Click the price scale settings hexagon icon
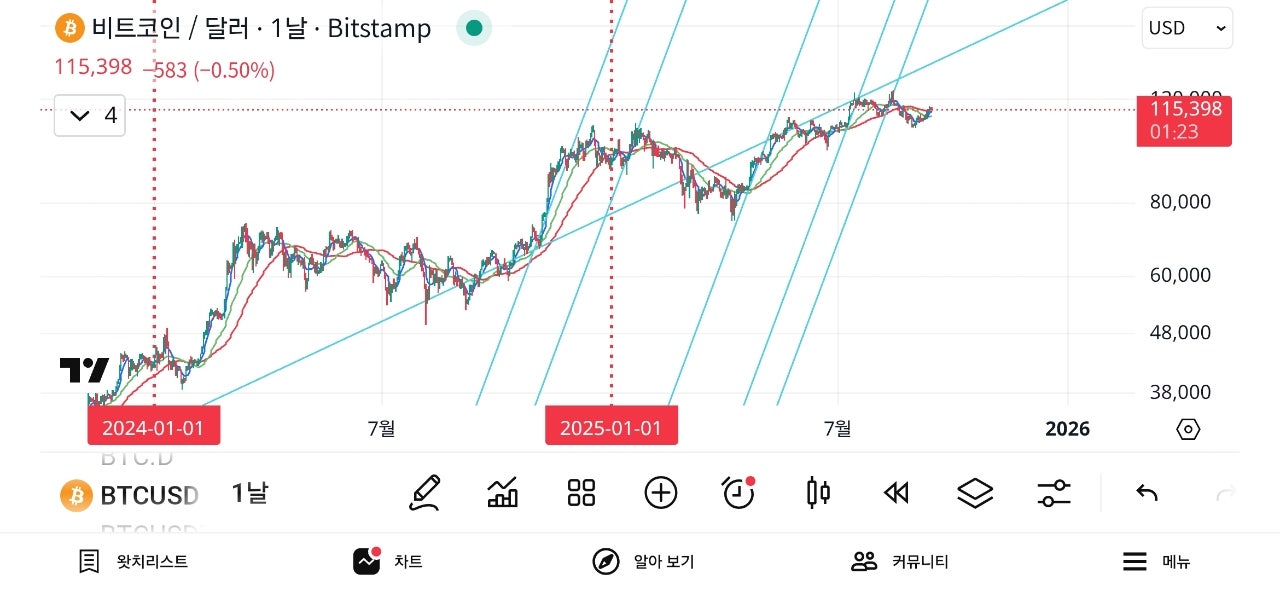1280x591 pixels. click(1188, 430)
